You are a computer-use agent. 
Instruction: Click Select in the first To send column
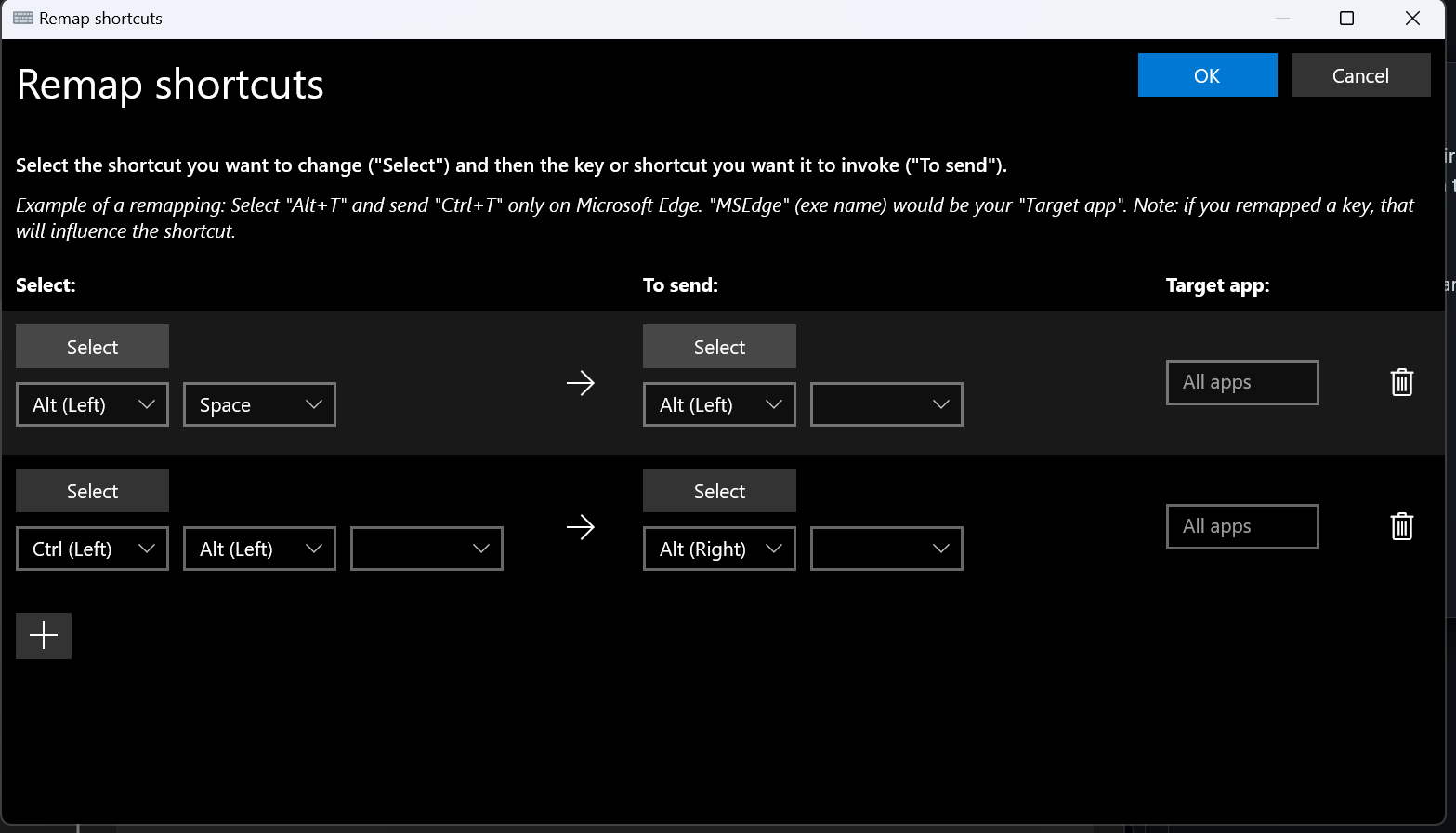click(719, 346)
